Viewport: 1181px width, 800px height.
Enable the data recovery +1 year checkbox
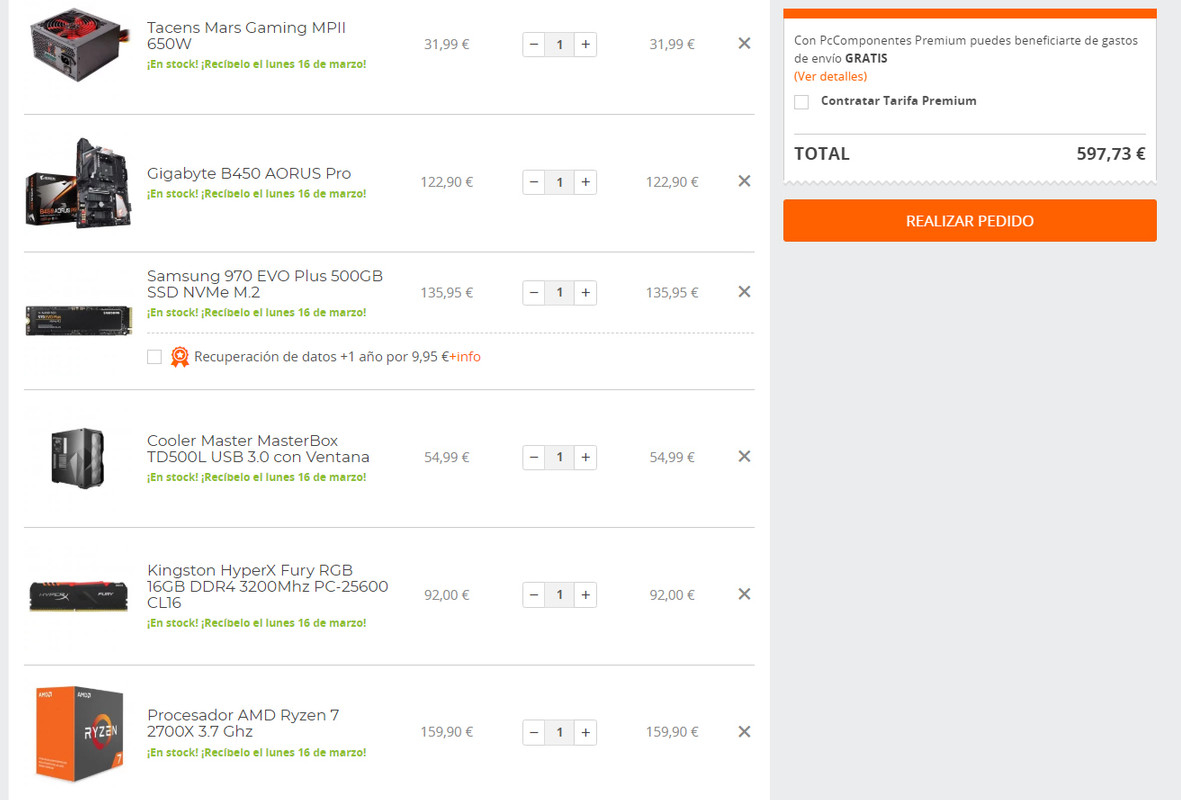(x=154, y=357)
